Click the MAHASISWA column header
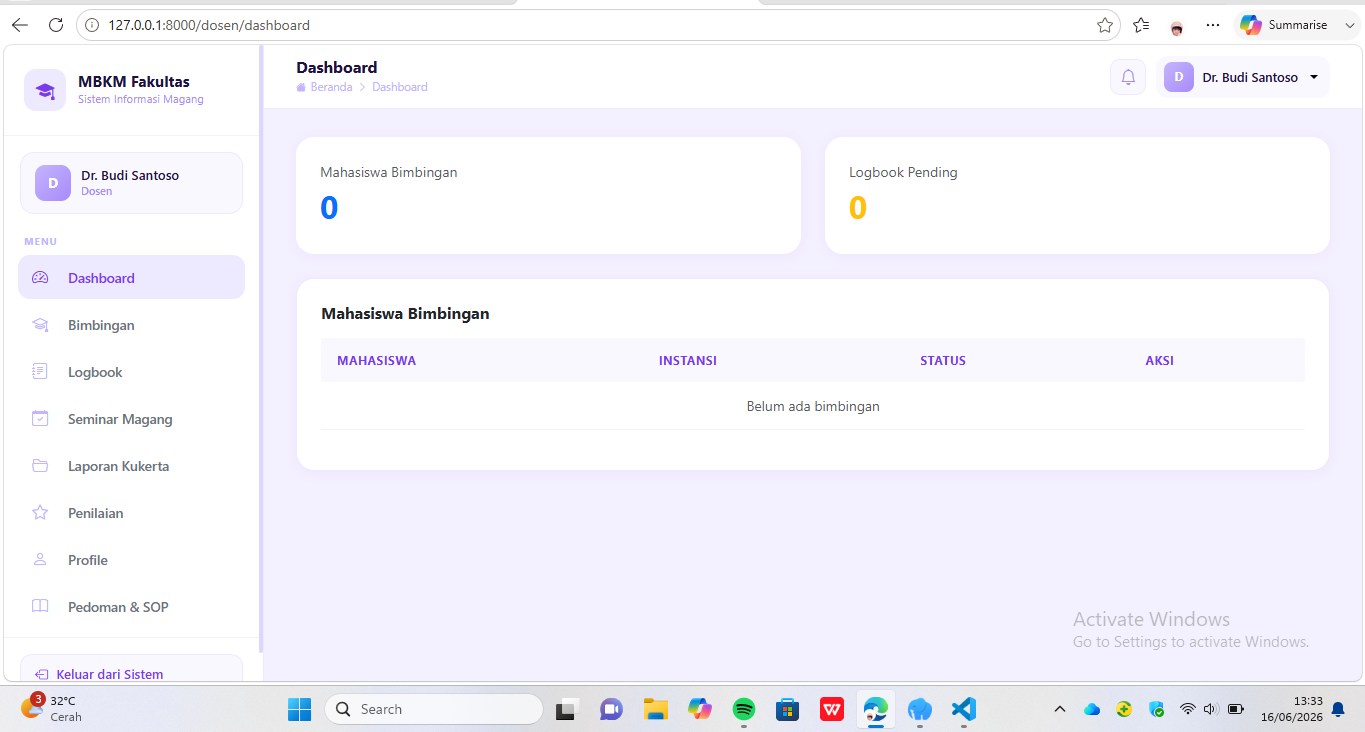The width and height of the screenshot is (1365, 732). click(x=376, y=361)
